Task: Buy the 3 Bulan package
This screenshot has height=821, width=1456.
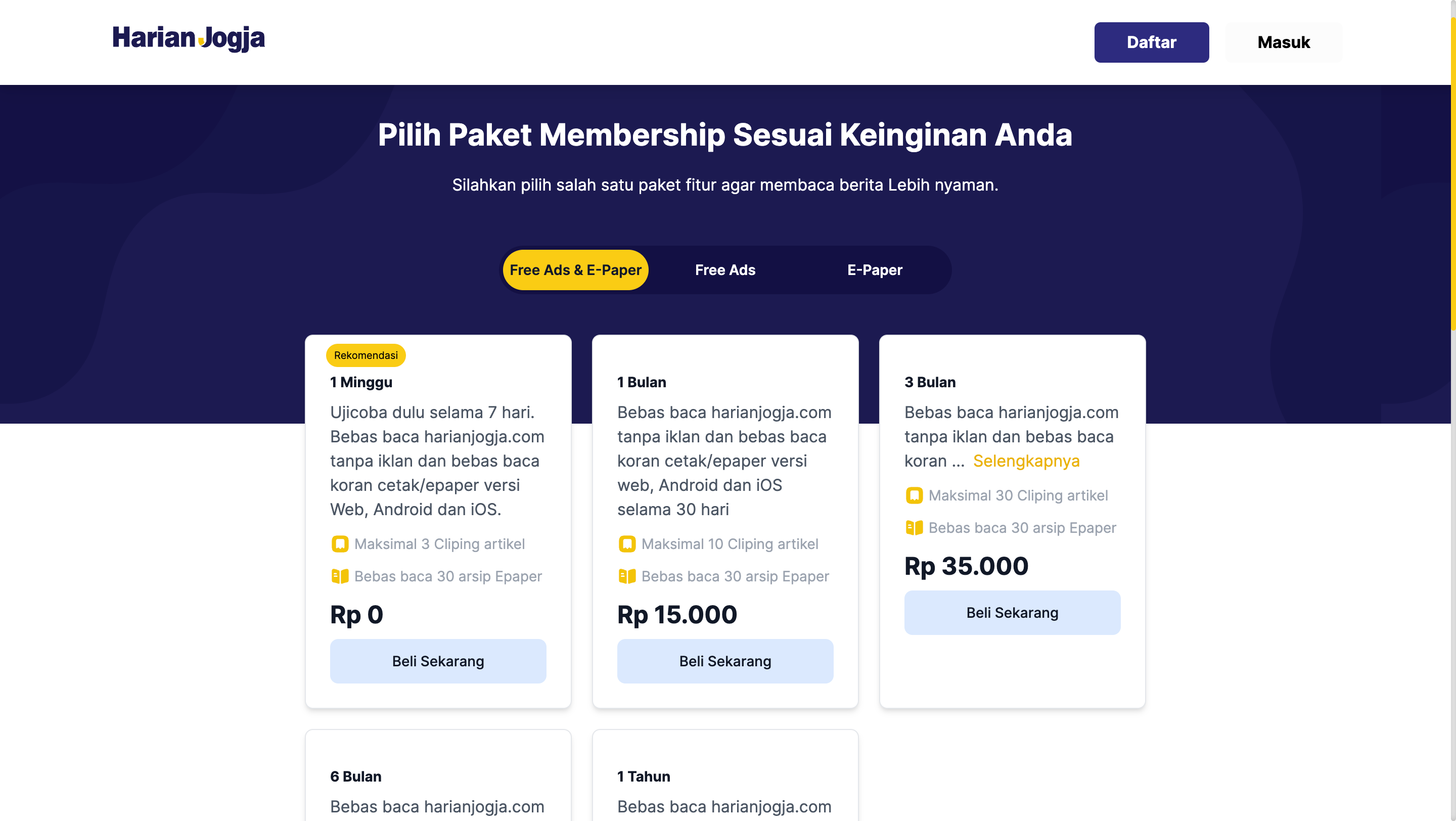Action: pyautogui.click(x=1012, y=613)
